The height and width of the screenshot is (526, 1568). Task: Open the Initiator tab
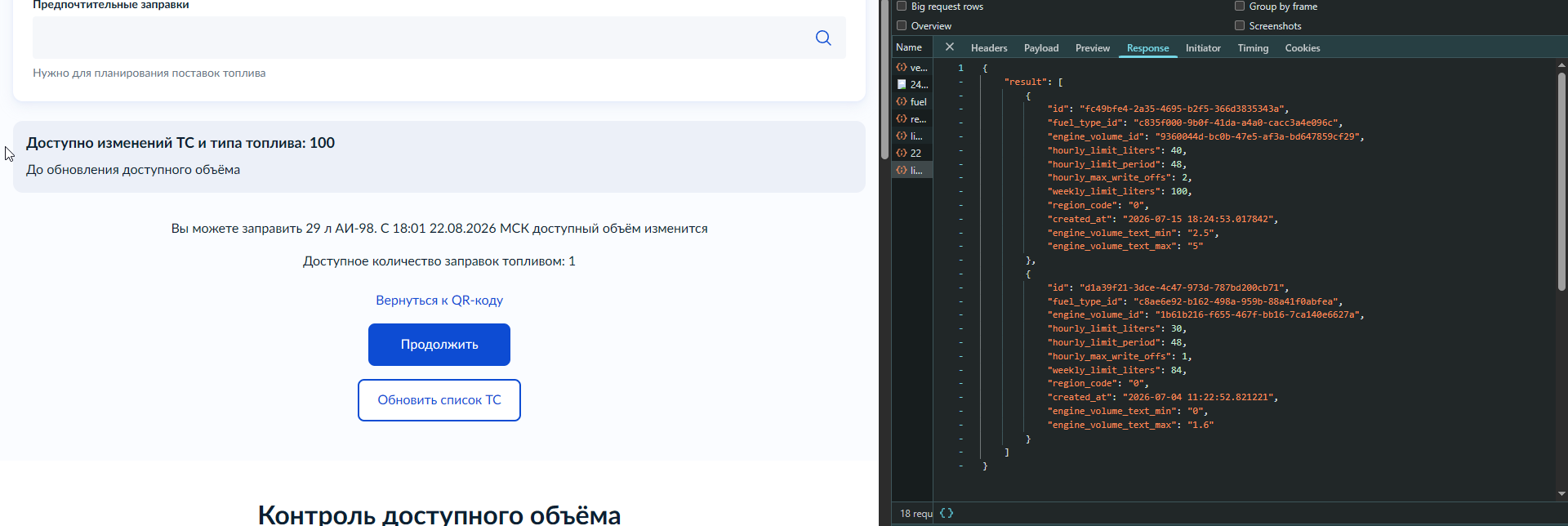(x=1203, y=48)
